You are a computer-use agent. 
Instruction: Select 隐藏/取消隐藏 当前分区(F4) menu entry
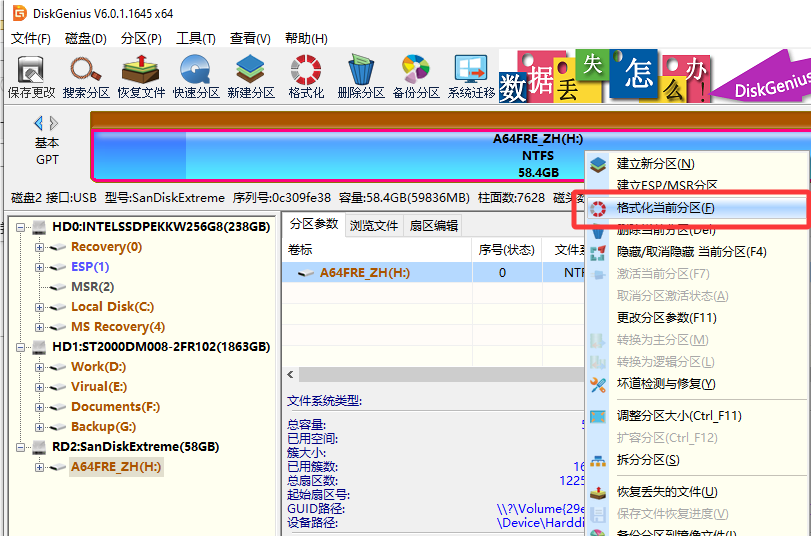click(697, 252)
